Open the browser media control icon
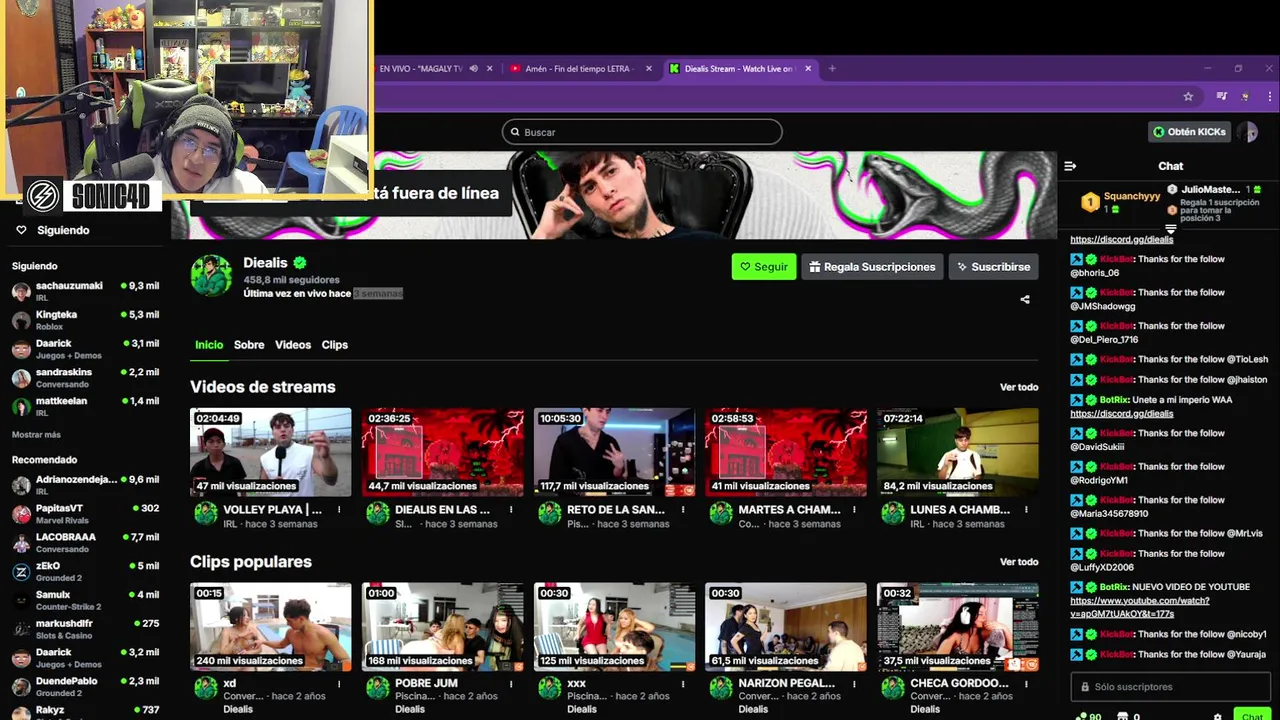The width and height of the screenshot is (1280, 720). click(x=1221, y=96)
